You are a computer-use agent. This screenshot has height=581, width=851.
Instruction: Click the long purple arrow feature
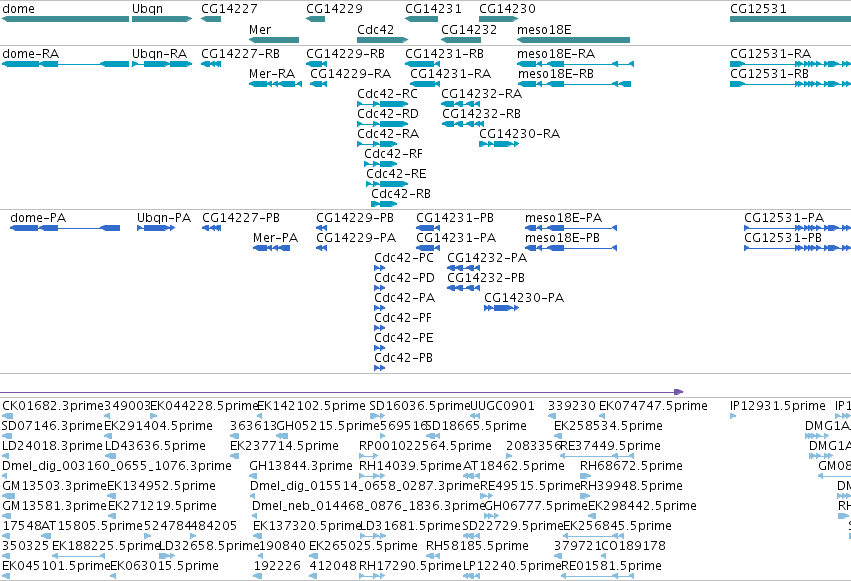tap(341, 392)
